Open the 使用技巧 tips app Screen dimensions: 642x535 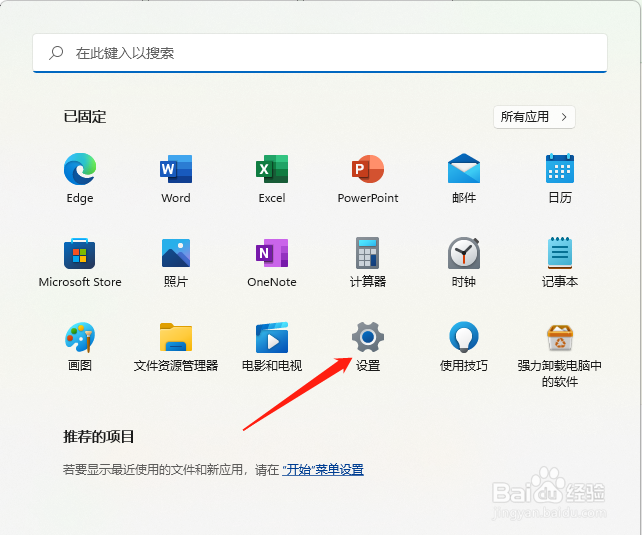(x=464, y=337)
